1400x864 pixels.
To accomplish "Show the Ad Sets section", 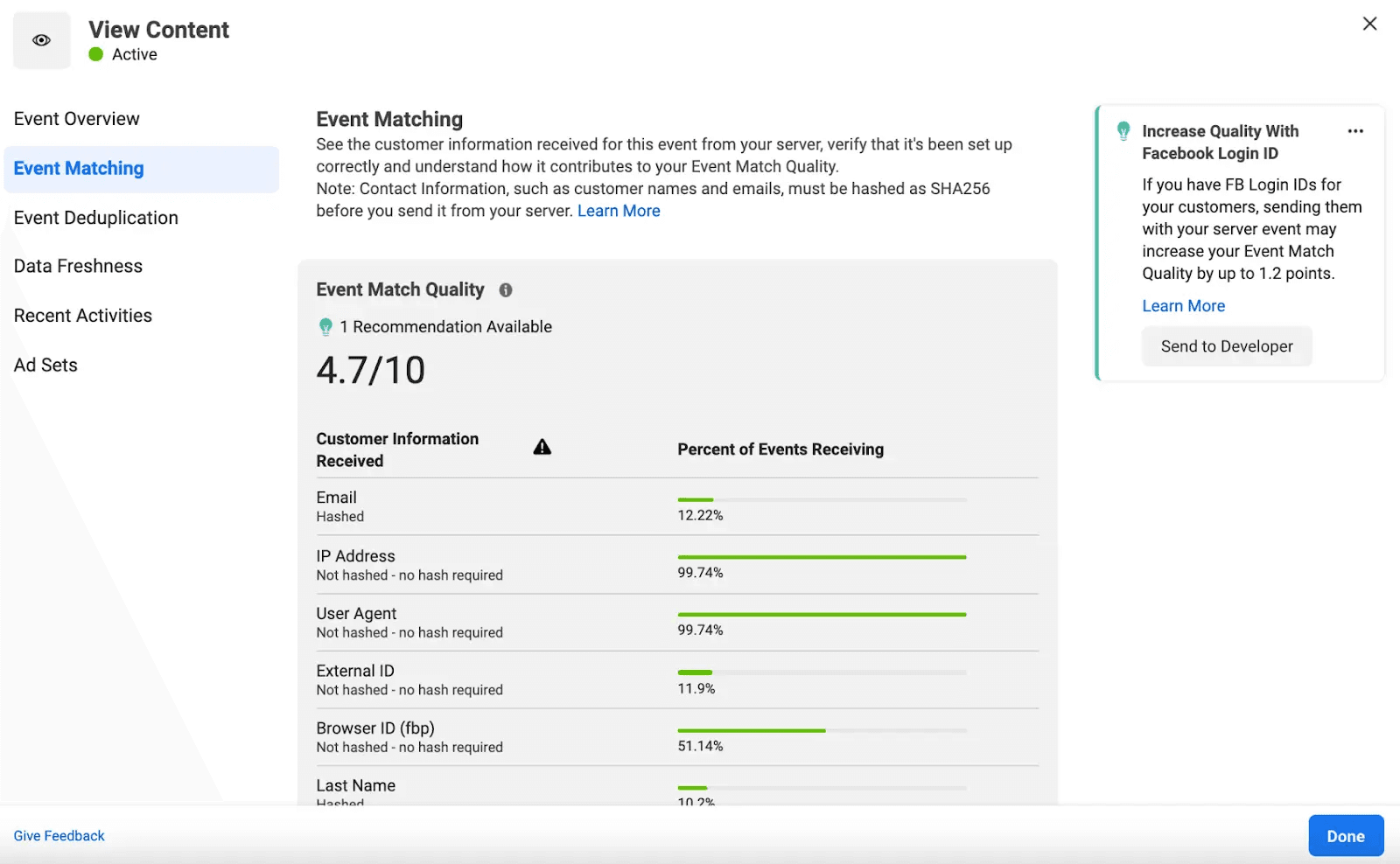I will tap(45, 366).
